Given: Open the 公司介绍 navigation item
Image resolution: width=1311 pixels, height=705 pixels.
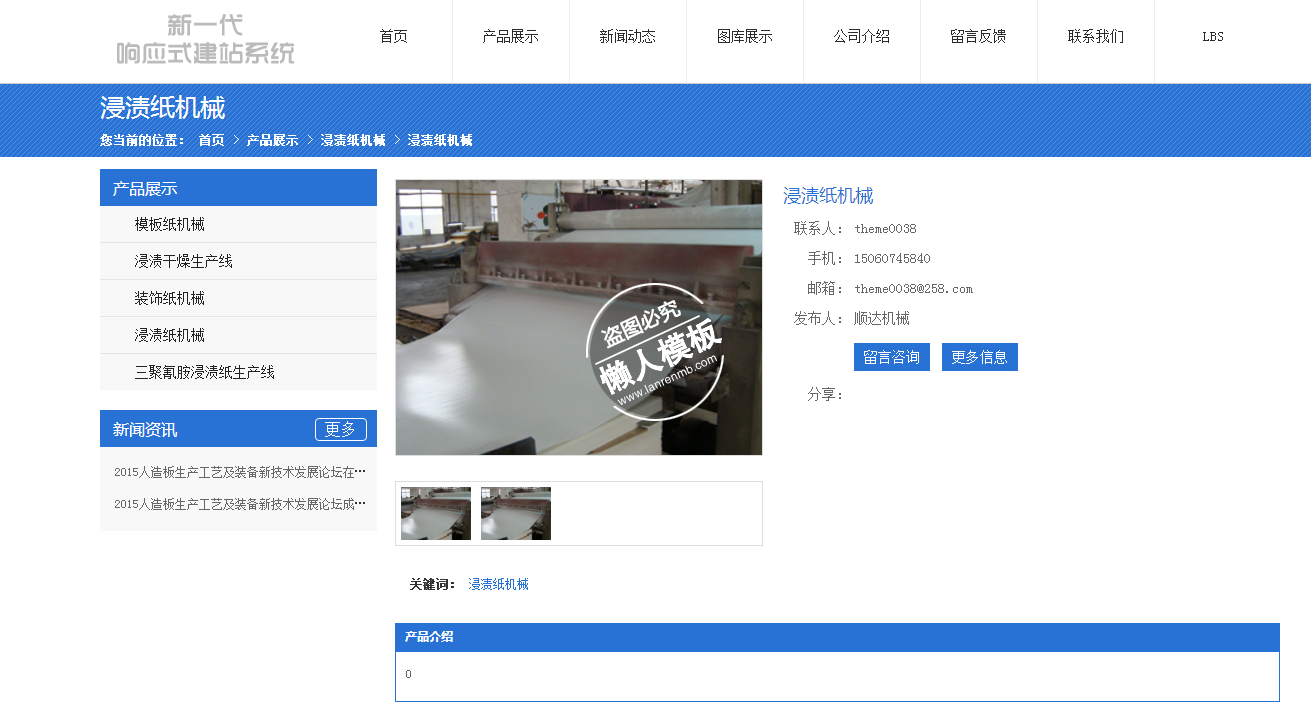Looking at the screenshot, I should [x=862, y=37].
